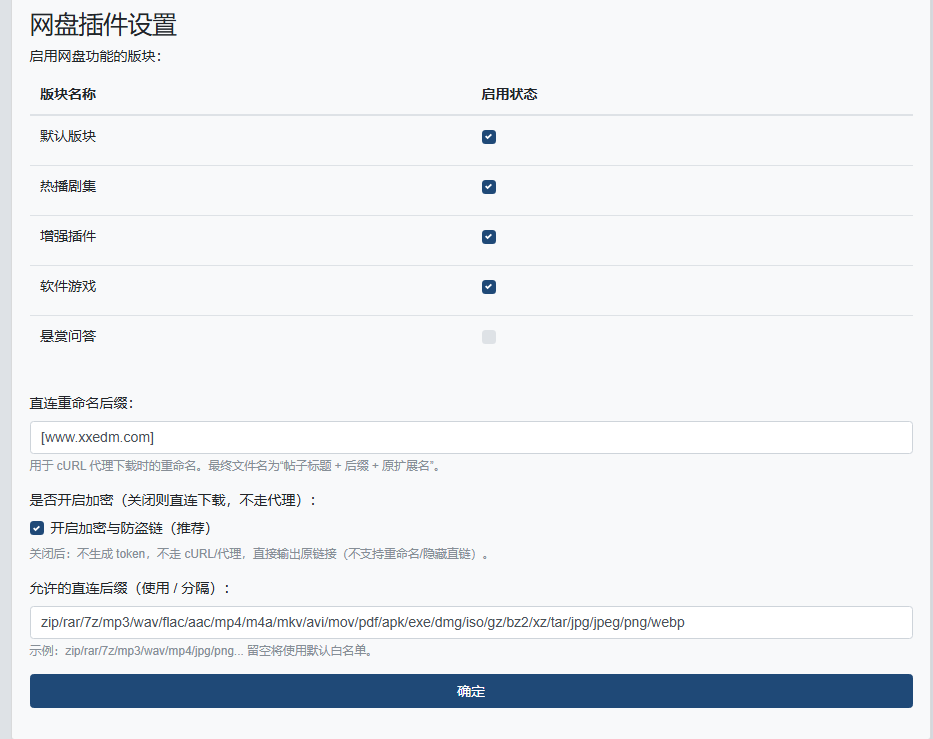This screenshot has height=739, width=933.
Task: Click the 软件游戏 row name
Action: click(68, 287)
